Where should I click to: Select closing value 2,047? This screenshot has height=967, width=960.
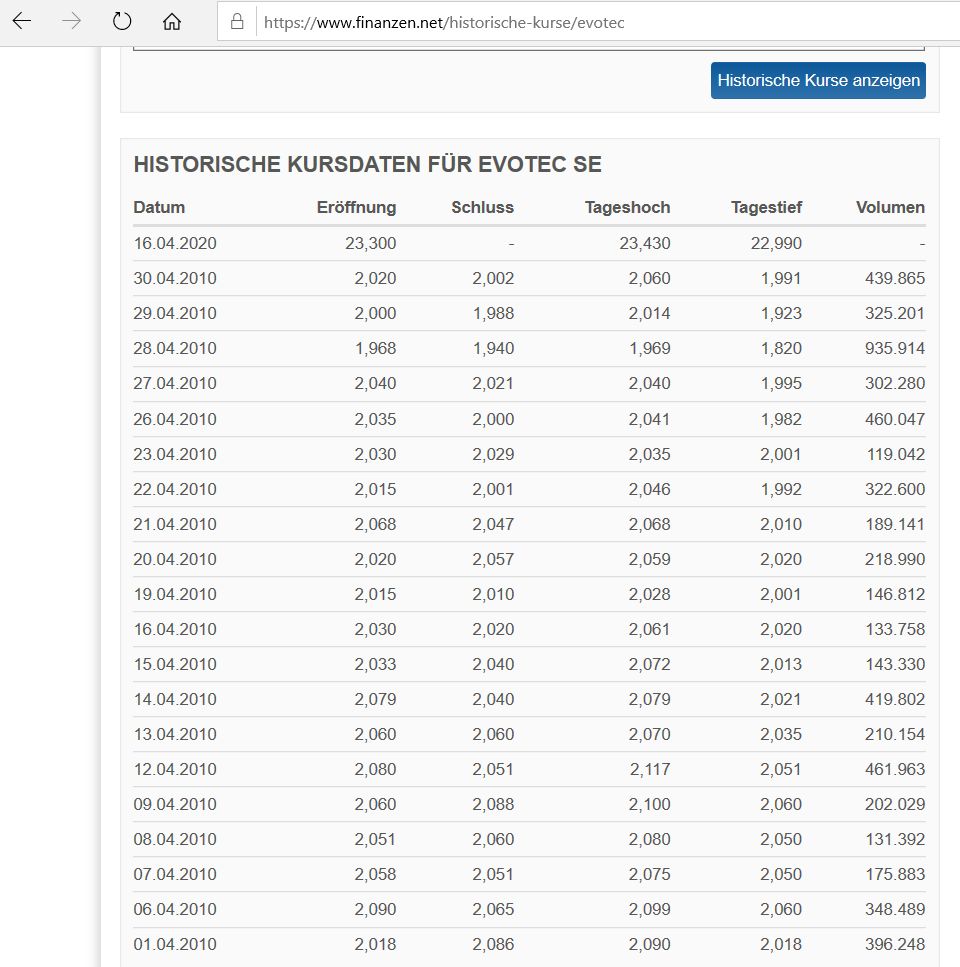click(493, 525)
